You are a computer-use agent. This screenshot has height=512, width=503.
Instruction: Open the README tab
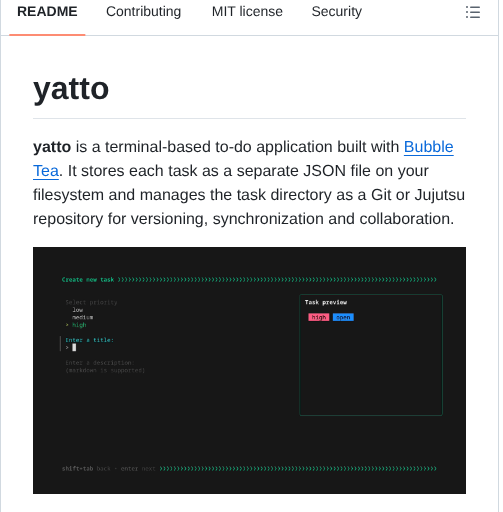pyautogui.click(x=47, y=12)
